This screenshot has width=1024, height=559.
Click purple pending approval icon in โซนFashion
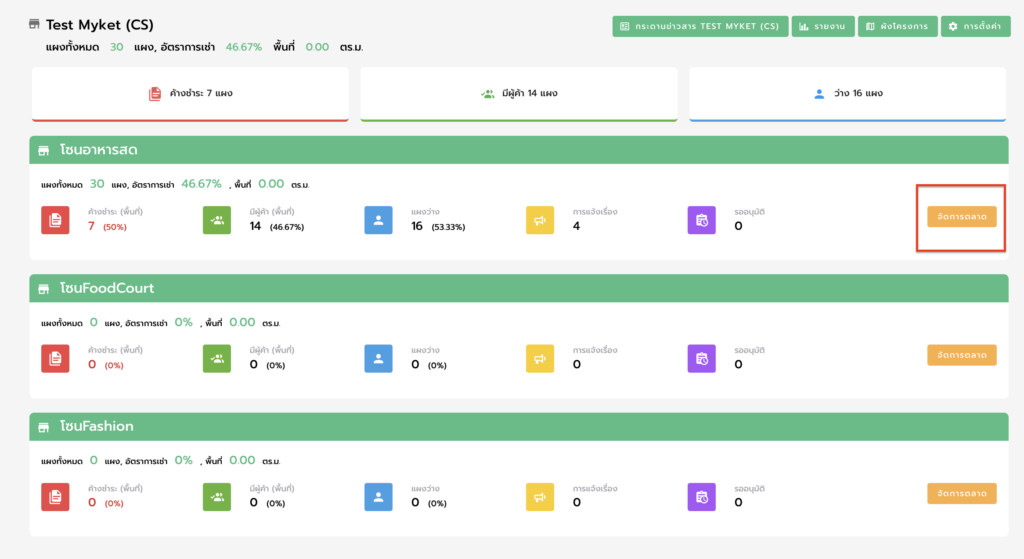(702, 496)
